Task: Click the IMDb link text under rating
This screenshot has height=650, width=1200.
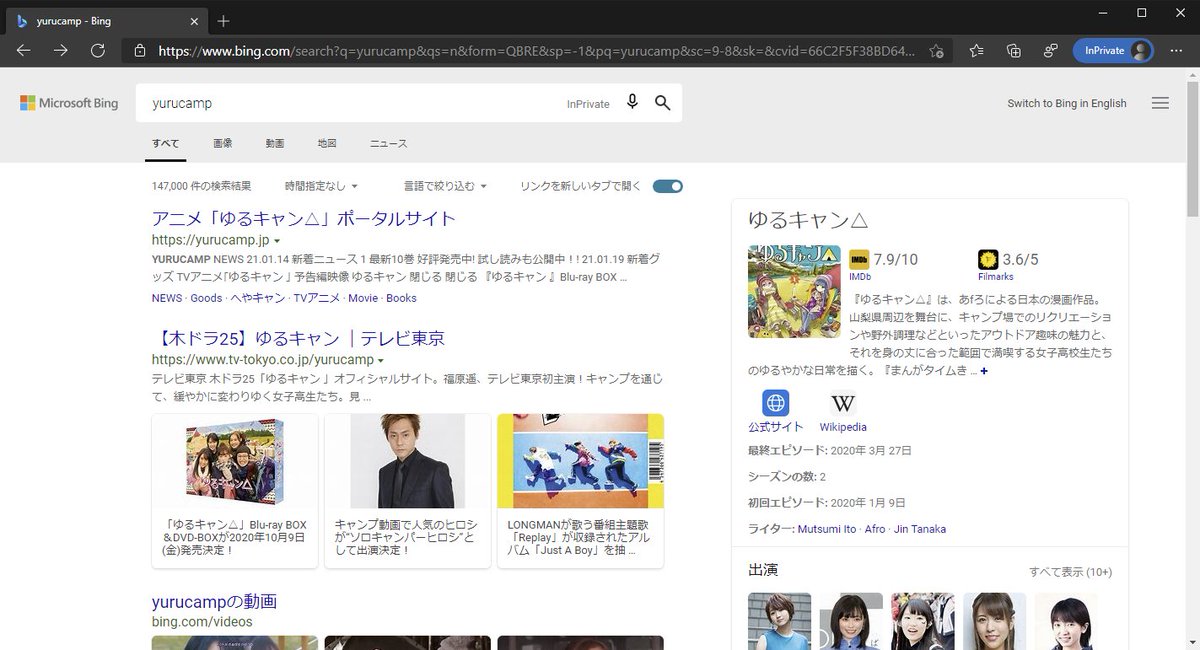Action: [x=859, y=277]
